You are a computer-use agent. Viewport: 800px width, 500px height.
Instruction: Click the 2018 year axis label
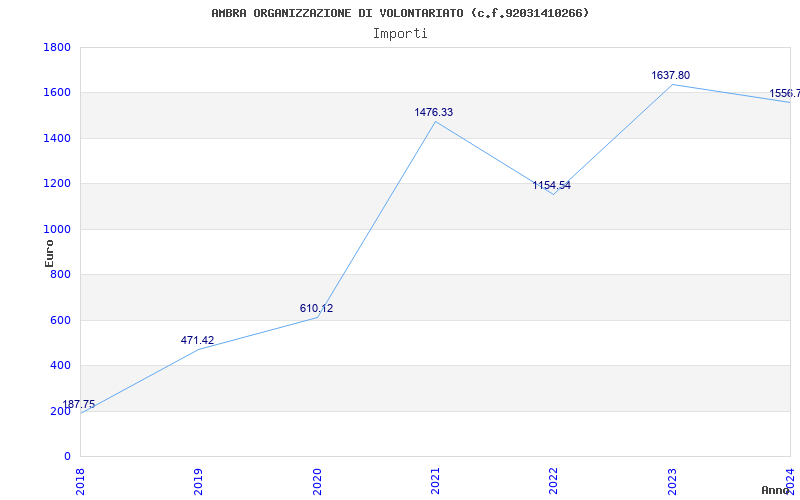click(x=80, y=481)
